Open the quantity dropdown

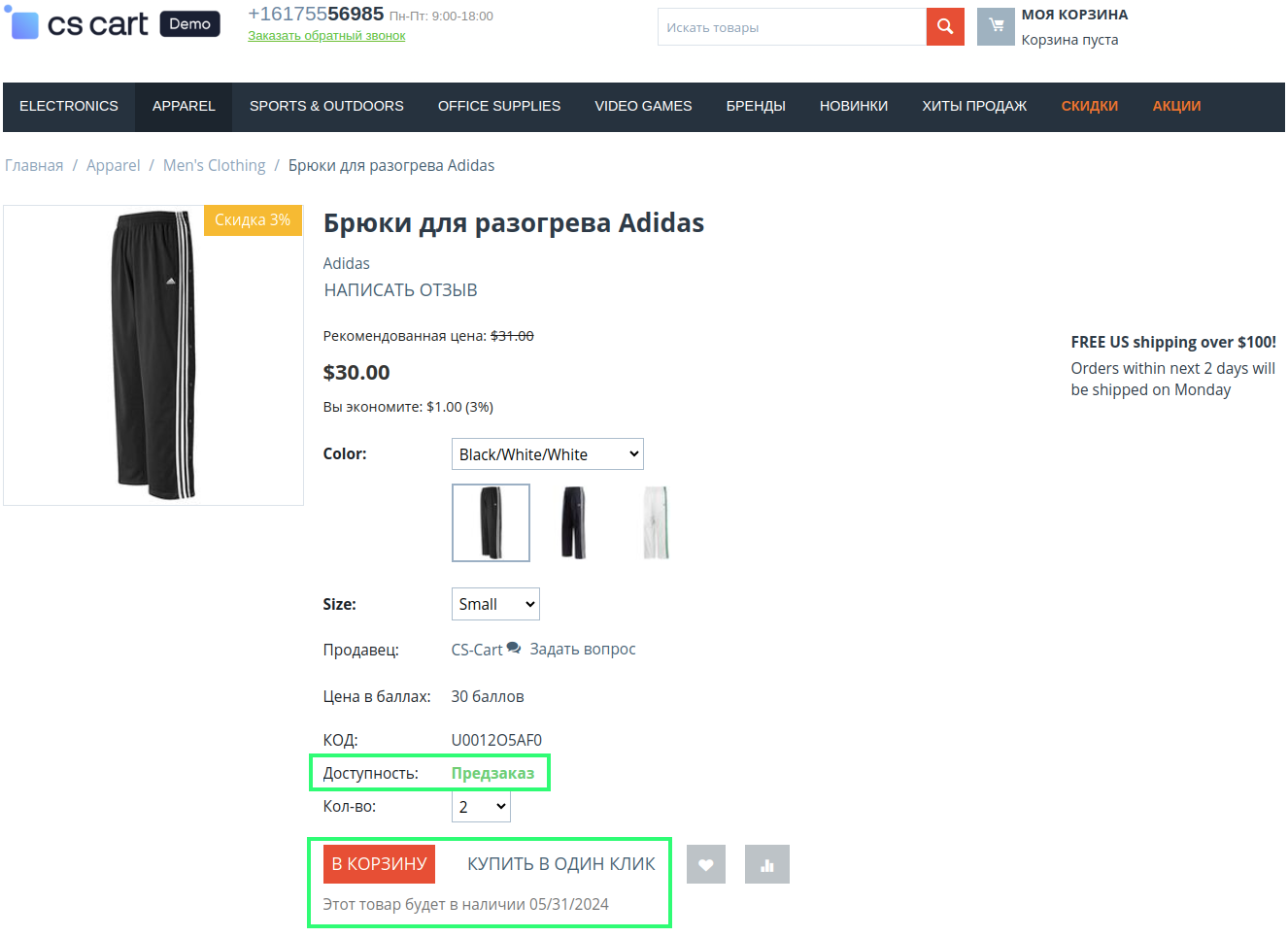pyautogui.click(x=481, y=807)
